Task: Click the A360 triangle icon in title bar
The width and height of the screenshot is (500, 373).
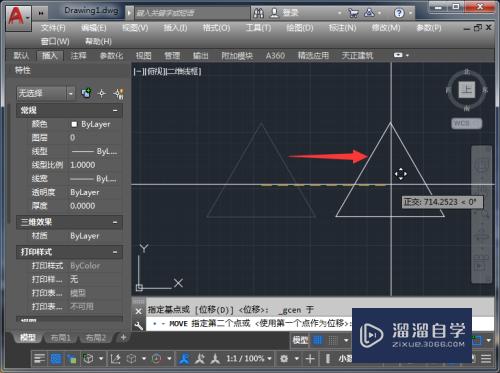Action: [x=369, y=13]
